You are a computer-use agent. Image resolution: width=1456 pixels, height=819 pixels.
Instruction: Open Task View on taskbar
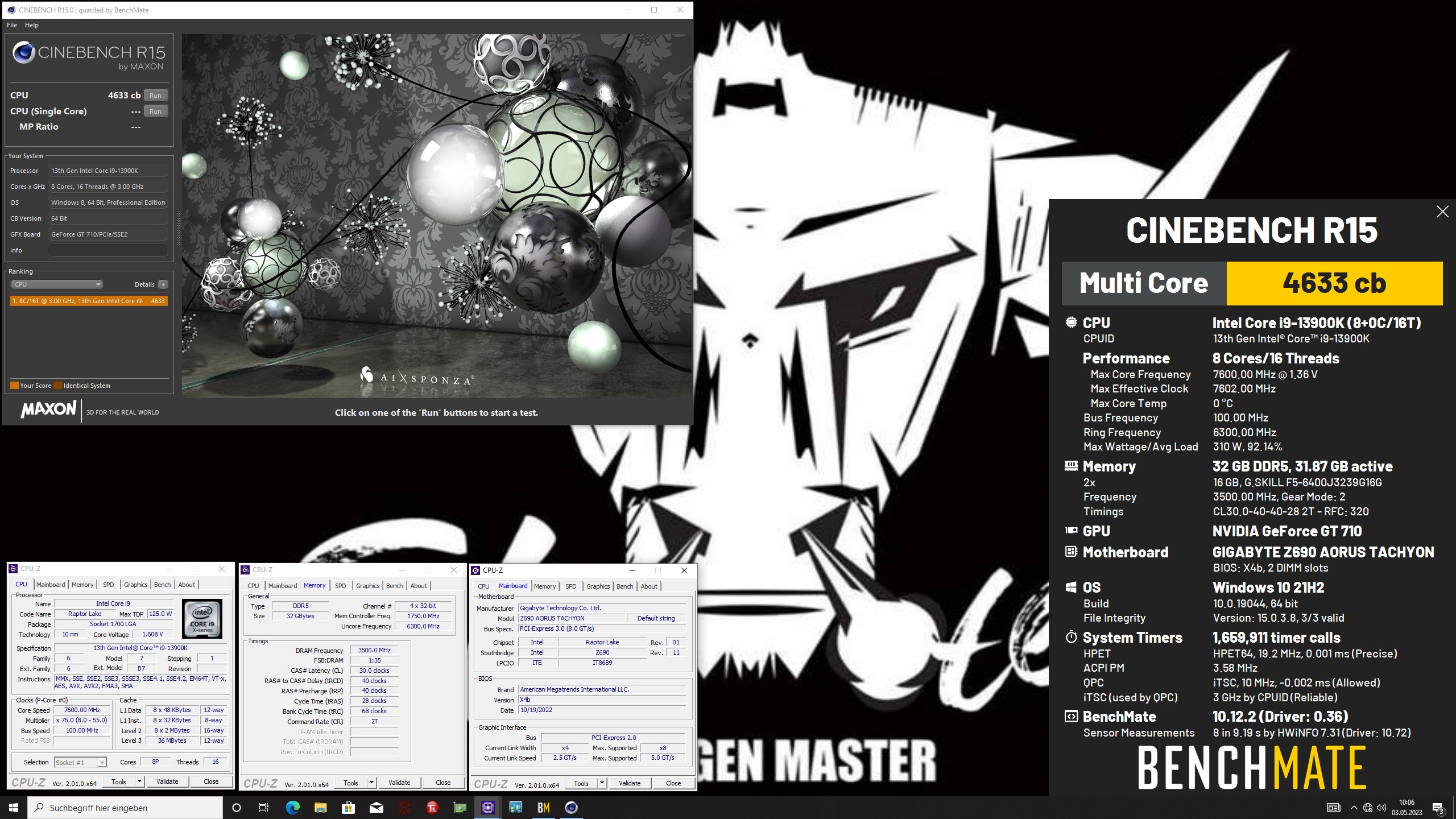coord(264,808)
